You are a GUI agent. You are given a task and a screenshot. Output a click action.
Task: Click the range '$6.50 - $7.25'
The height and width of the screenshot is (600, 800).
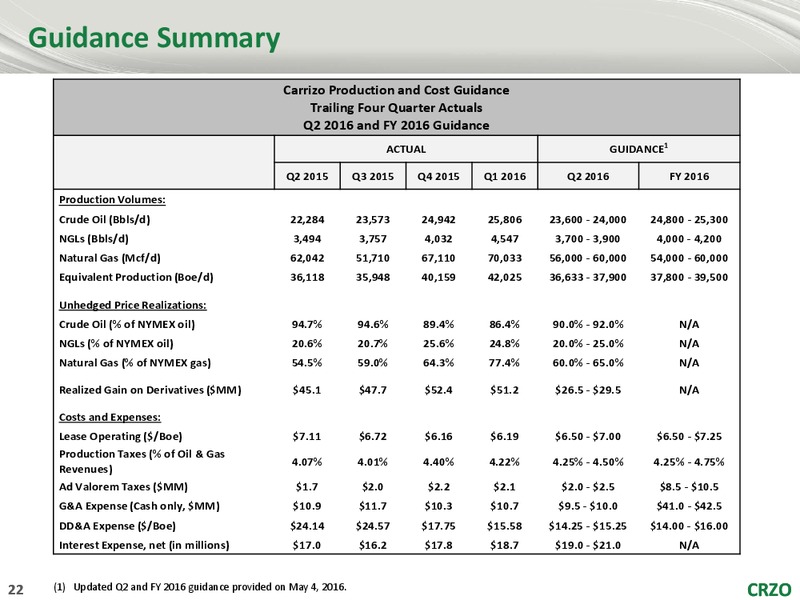689,437
